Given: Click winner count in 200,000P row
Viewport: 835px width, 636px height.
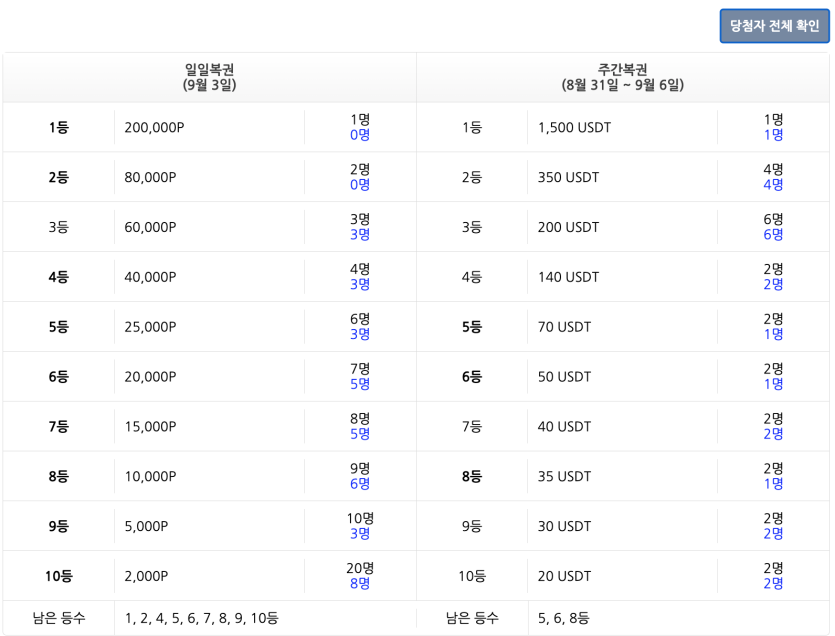Looking at the screenshot, I should tap(360, 127).
